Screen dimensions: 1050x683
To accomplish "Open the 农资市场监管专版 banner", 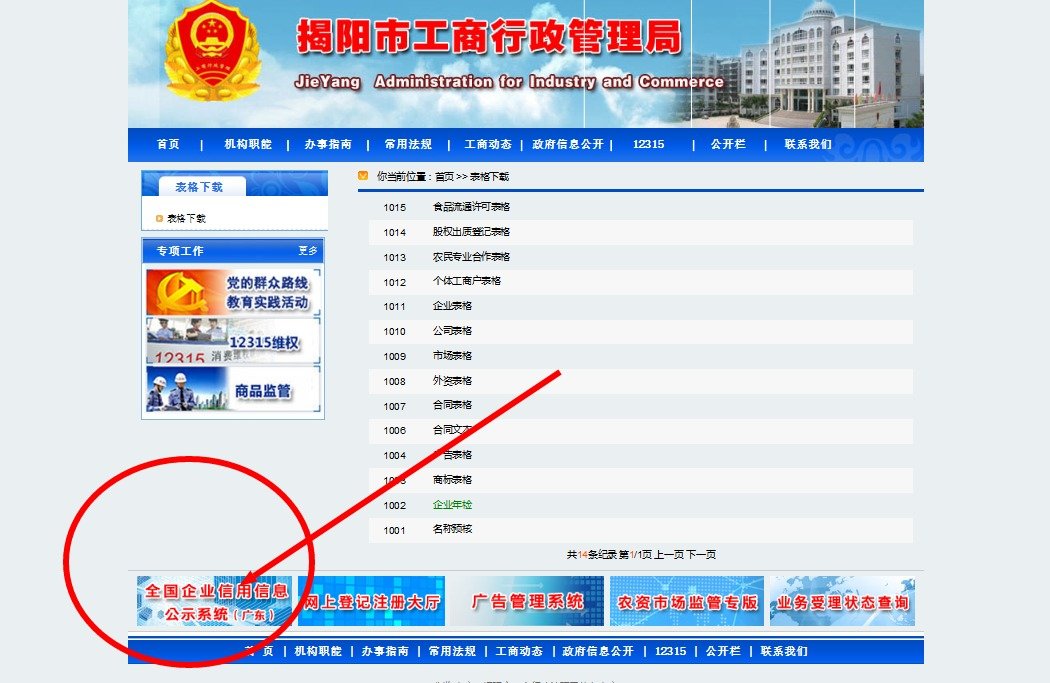I will tap(684, 599).
